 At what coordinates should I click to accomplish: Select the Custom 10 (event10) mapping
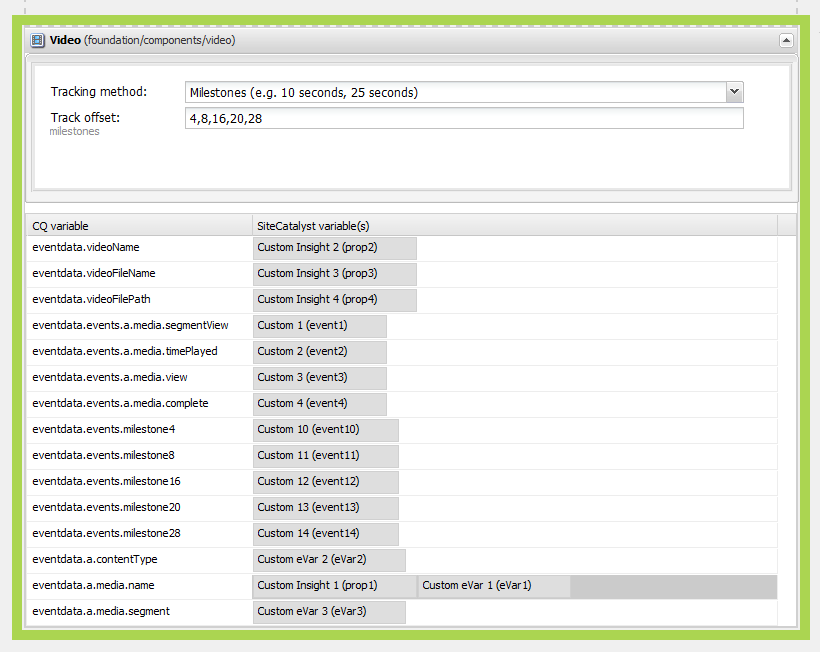click(325, 430)
